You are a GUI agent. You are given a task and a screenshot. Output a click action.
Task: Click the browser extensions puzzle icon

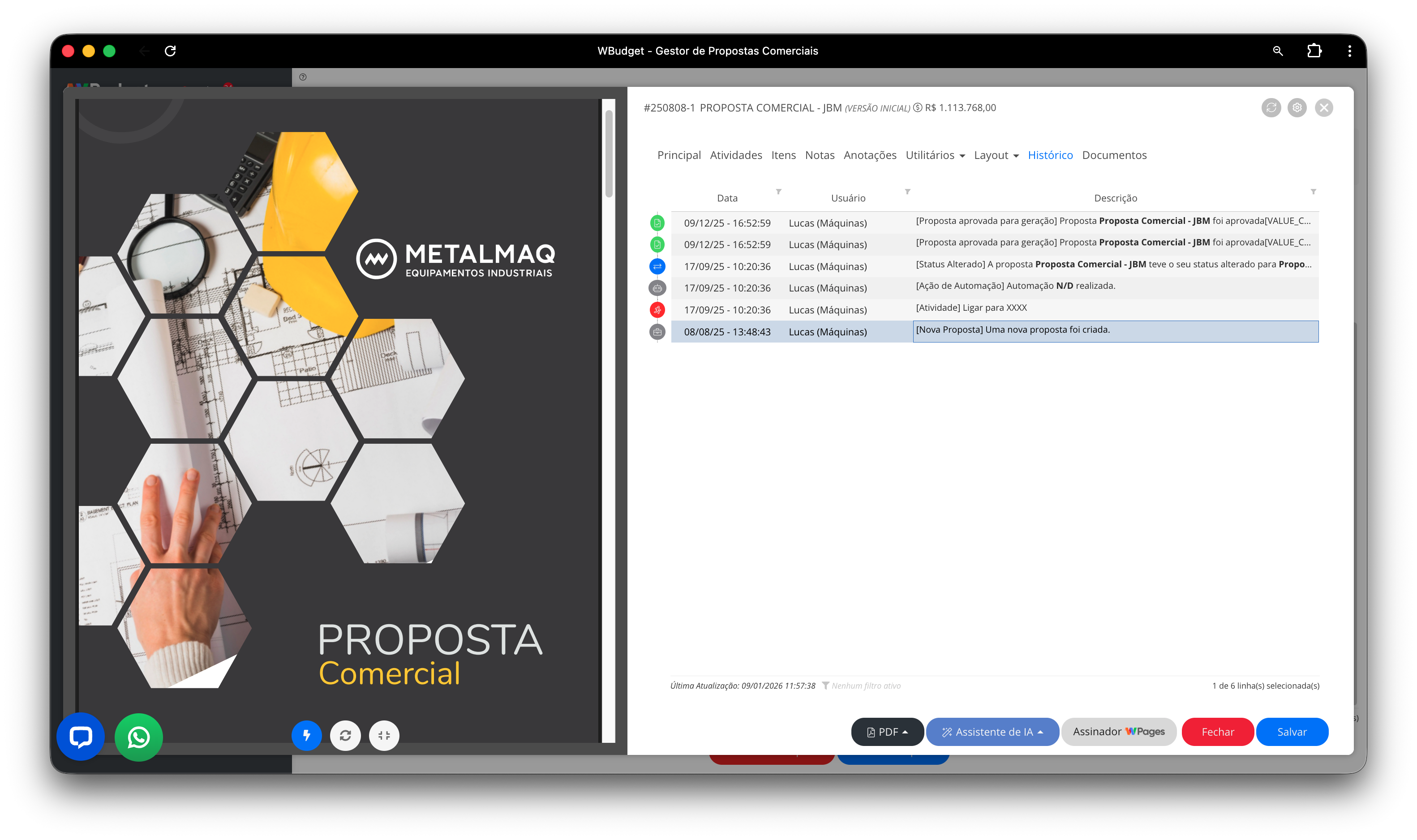[x=1314, y=51]
